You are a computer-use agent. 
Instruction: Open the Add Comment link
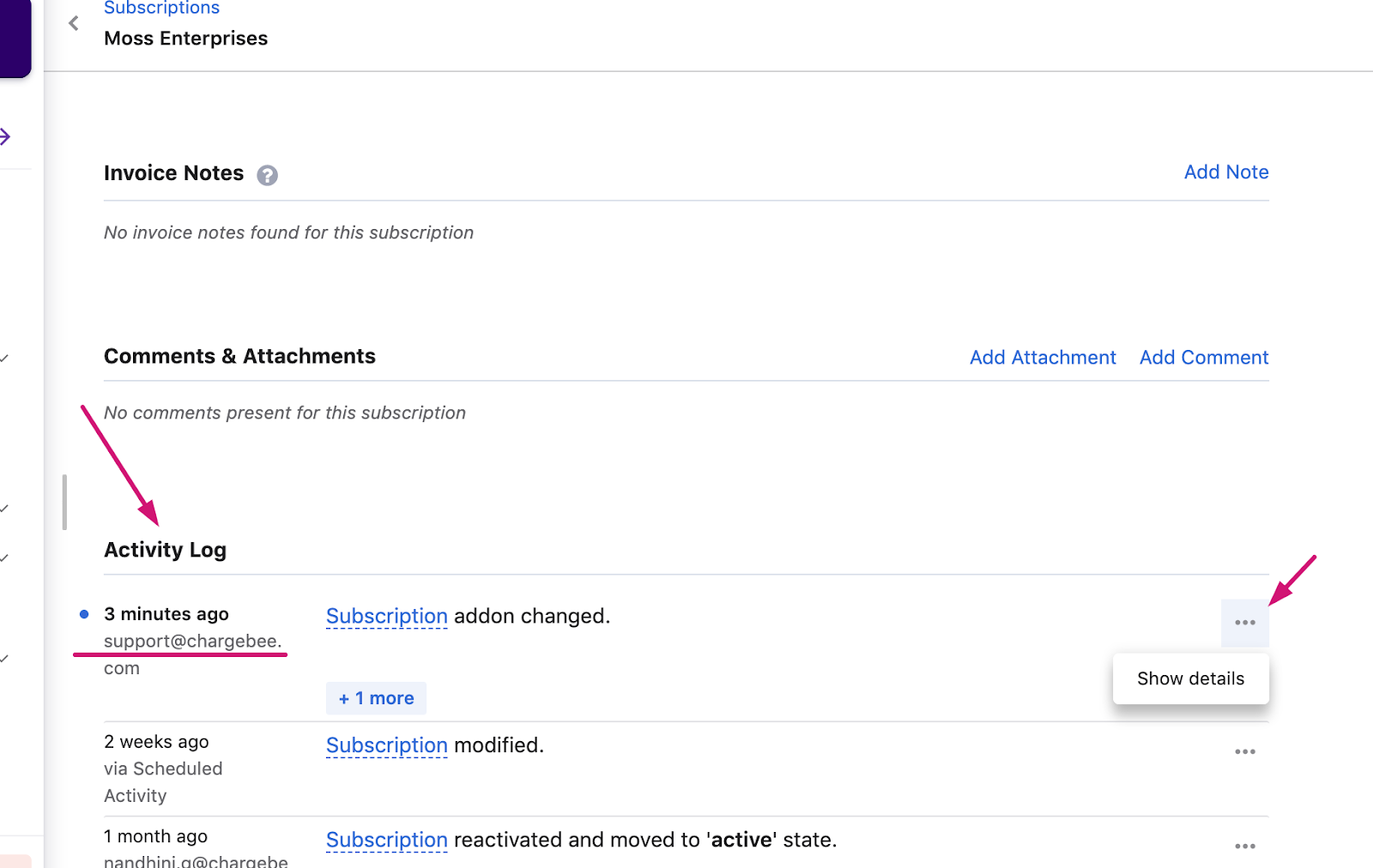pyautogui.click(x=1203, y=358)
